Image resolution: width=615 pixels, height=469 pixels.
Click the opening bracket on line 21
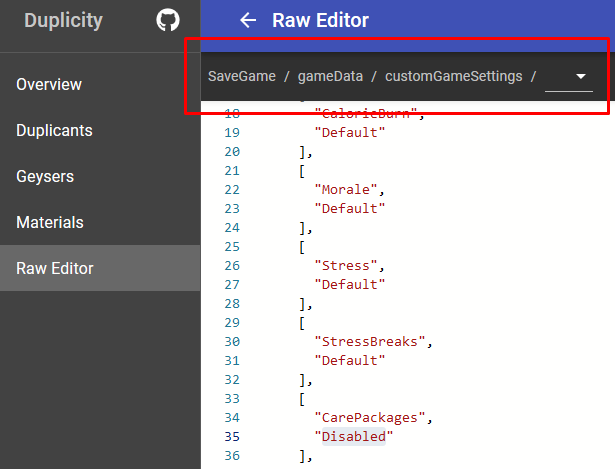click(302, 171)
